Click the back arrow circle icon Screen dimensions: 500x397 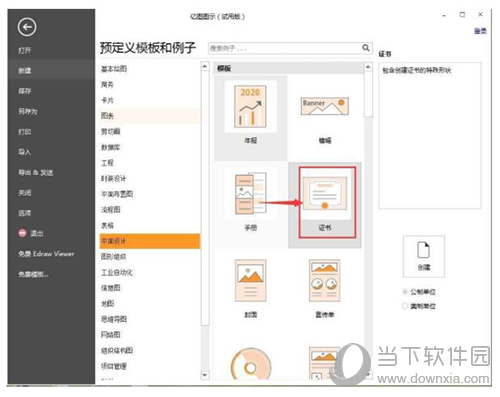pos(27,27)
